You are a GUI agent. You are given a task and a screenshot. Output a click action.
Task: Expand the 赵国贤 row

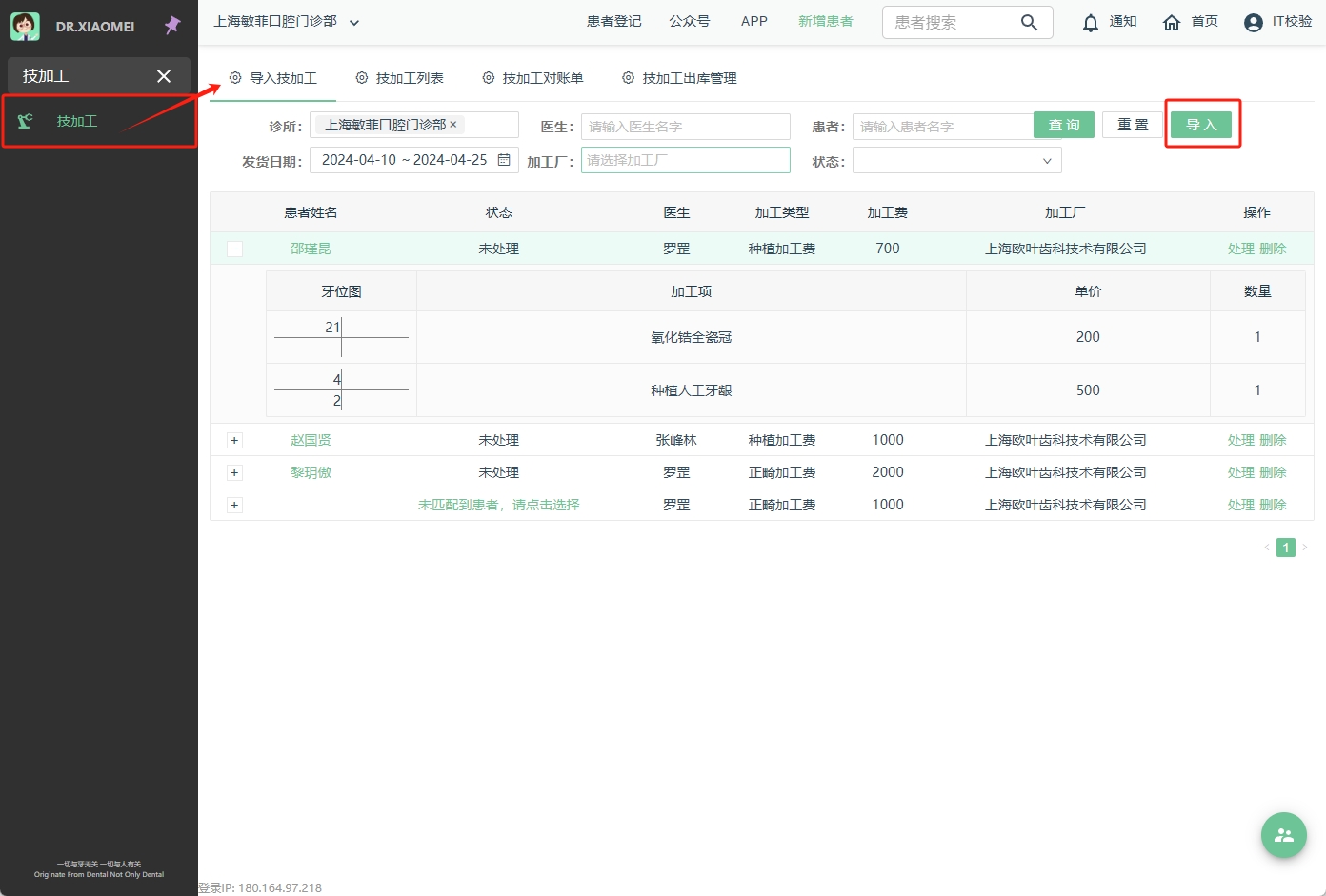pyautogui.click(x=234, y=441)
